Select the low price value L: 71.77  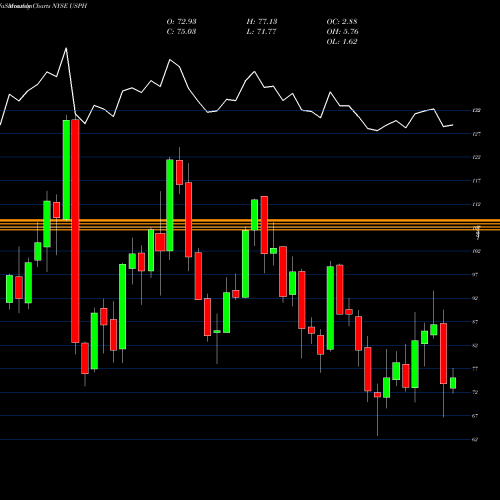coord(262,32)
